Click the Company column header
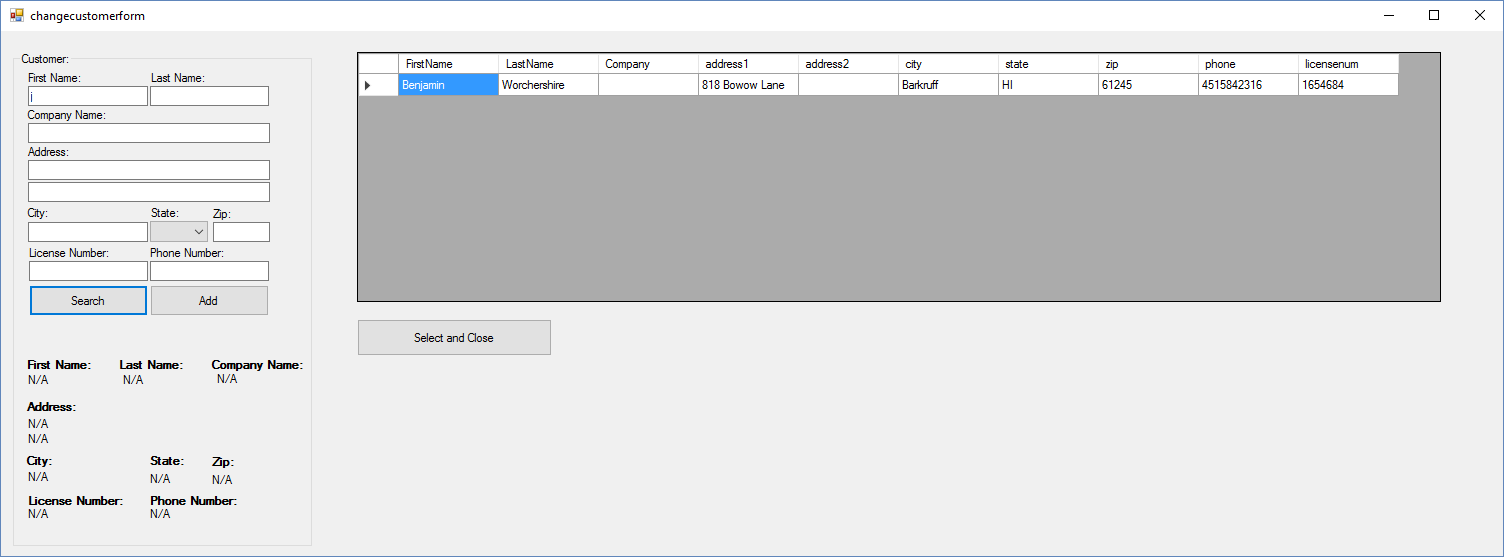The width and height of the screenshot is (1504, 557). [648, 64]
